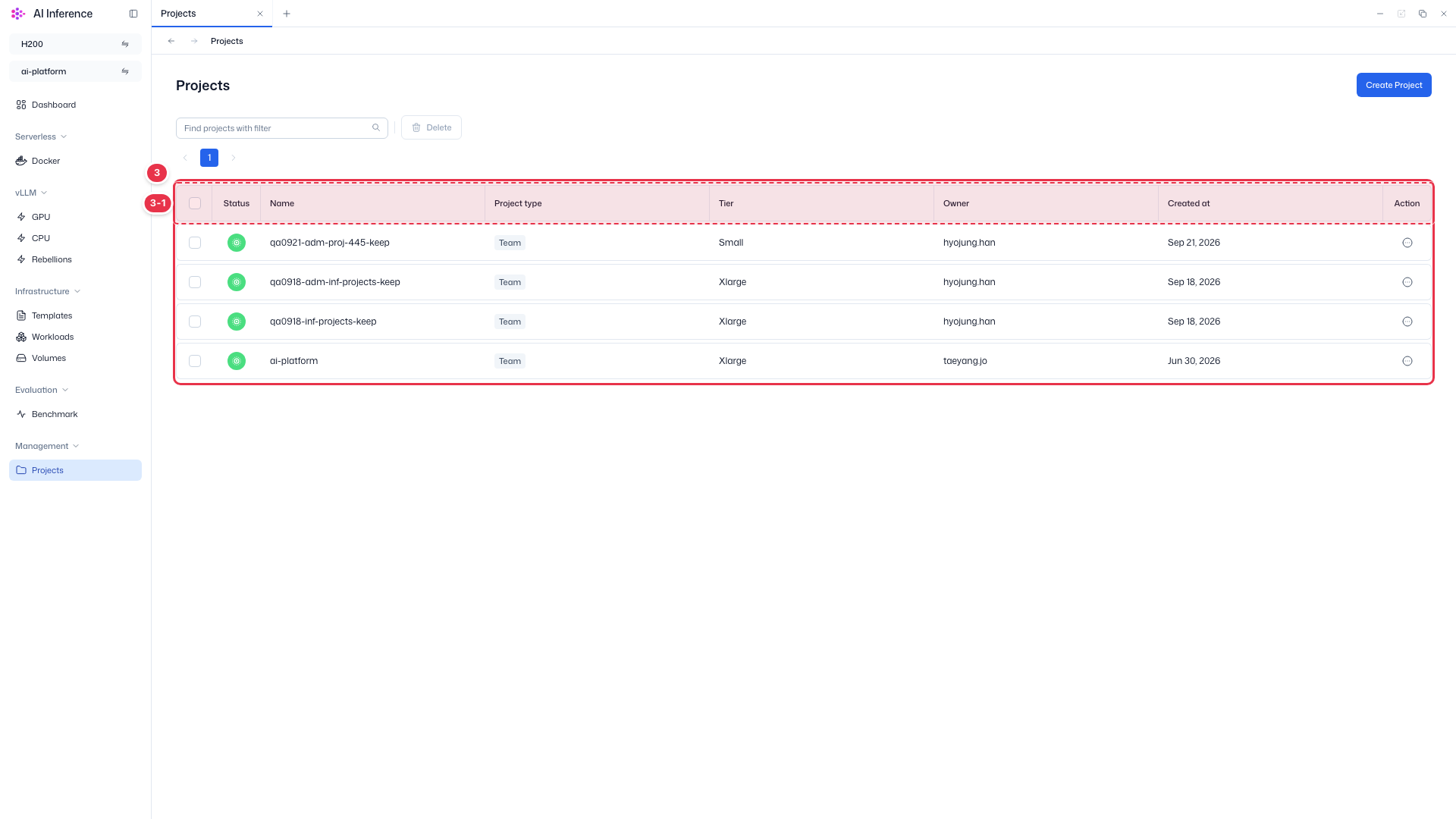Close the Projects tab

tap(260, 14)
